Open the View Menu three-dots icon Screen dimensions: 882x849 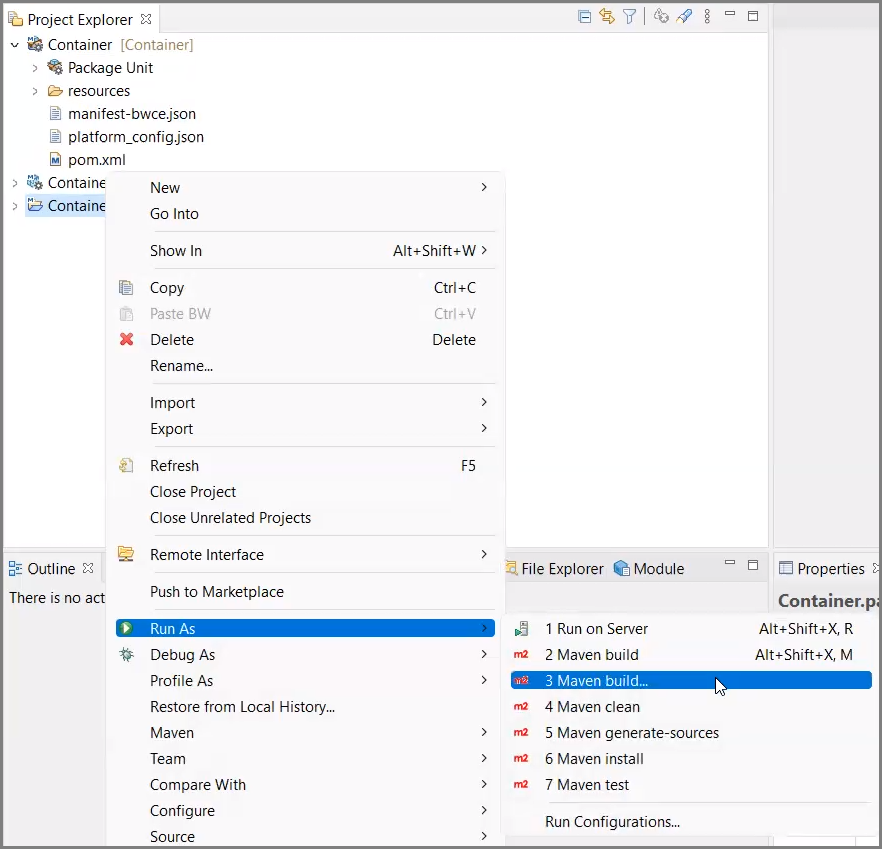(x=708, y=16)
